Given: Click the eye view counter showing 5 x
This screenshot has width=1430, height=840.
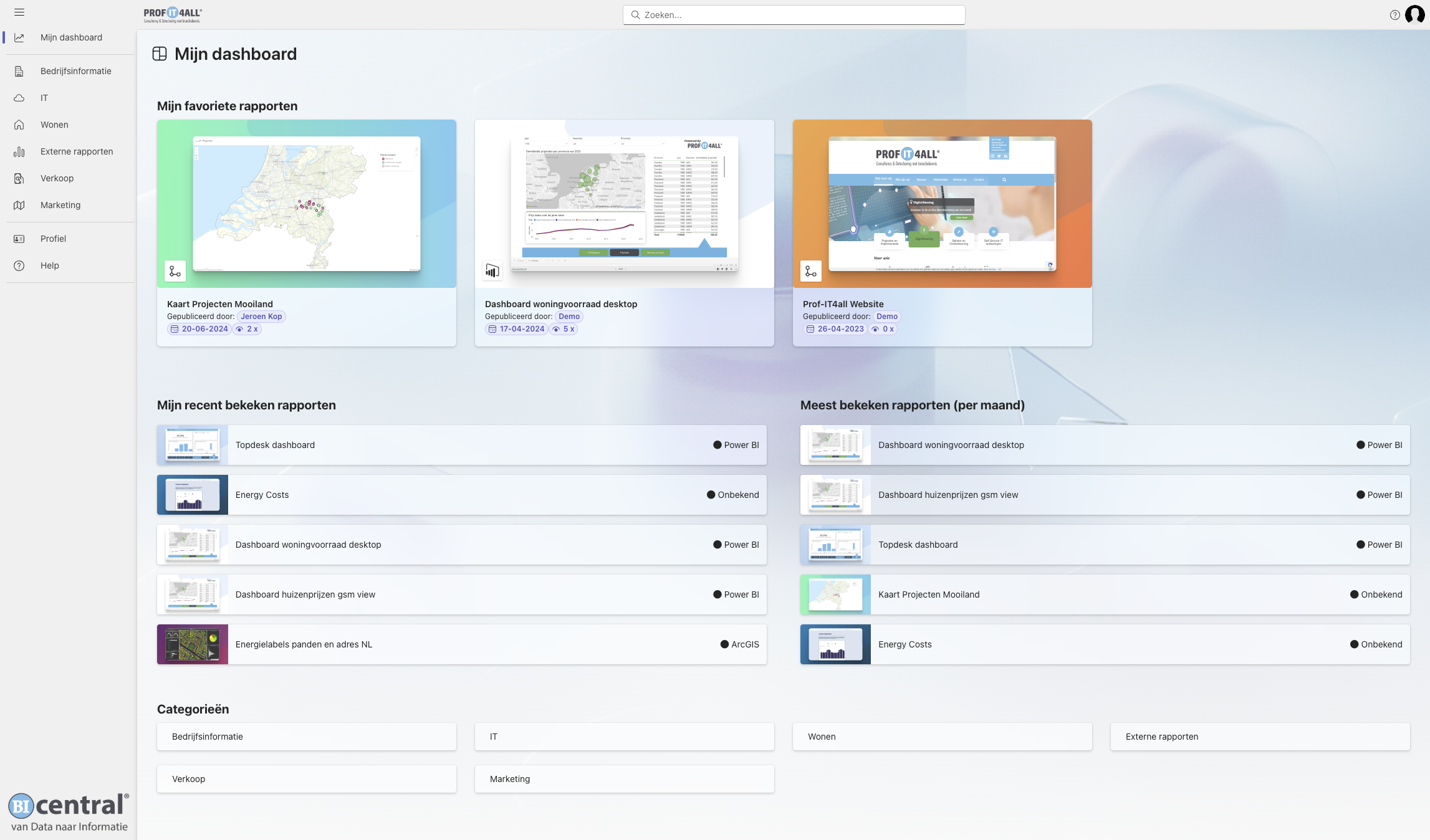Looking at the screenshot, I should point(563,328).
